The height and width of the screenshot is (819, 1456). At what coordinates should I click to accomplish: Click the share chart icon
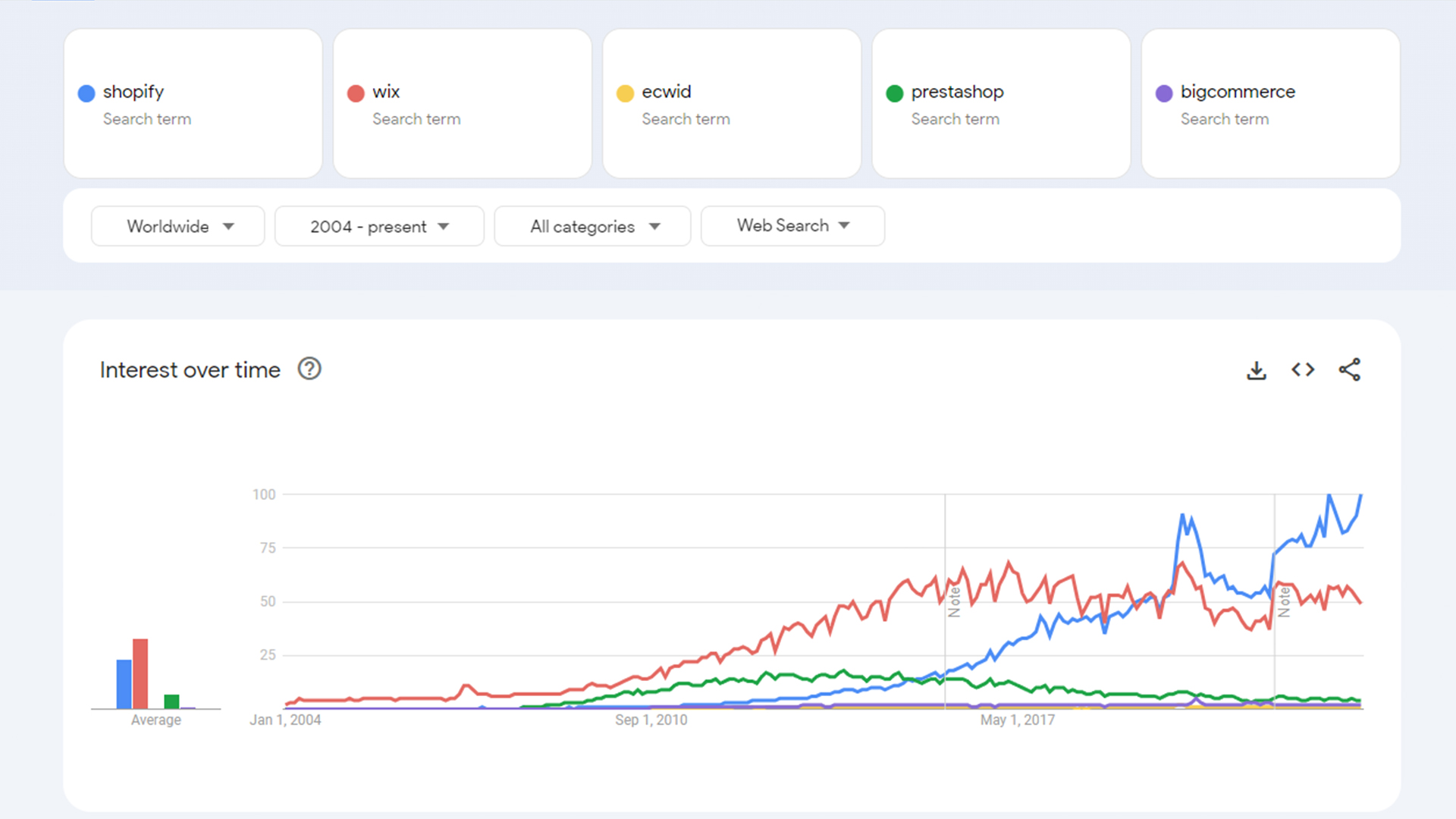coord(1349,370)
